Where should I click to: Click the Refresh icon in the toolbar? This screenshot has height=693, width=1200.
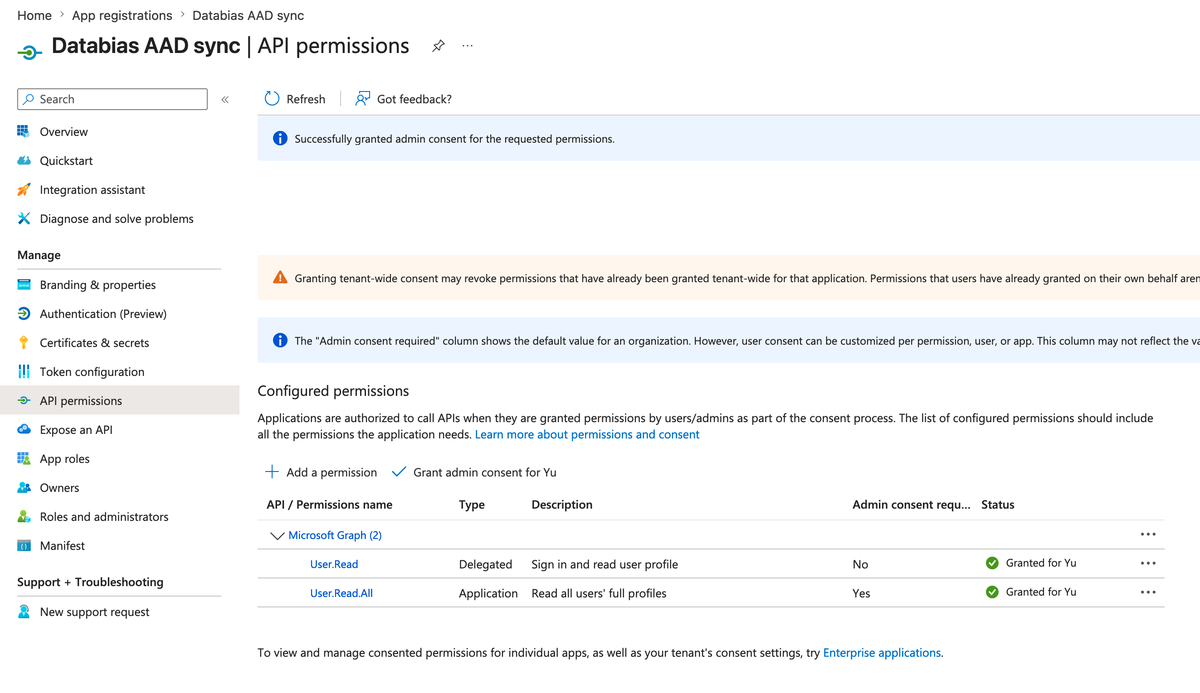[x=272, y=98]
